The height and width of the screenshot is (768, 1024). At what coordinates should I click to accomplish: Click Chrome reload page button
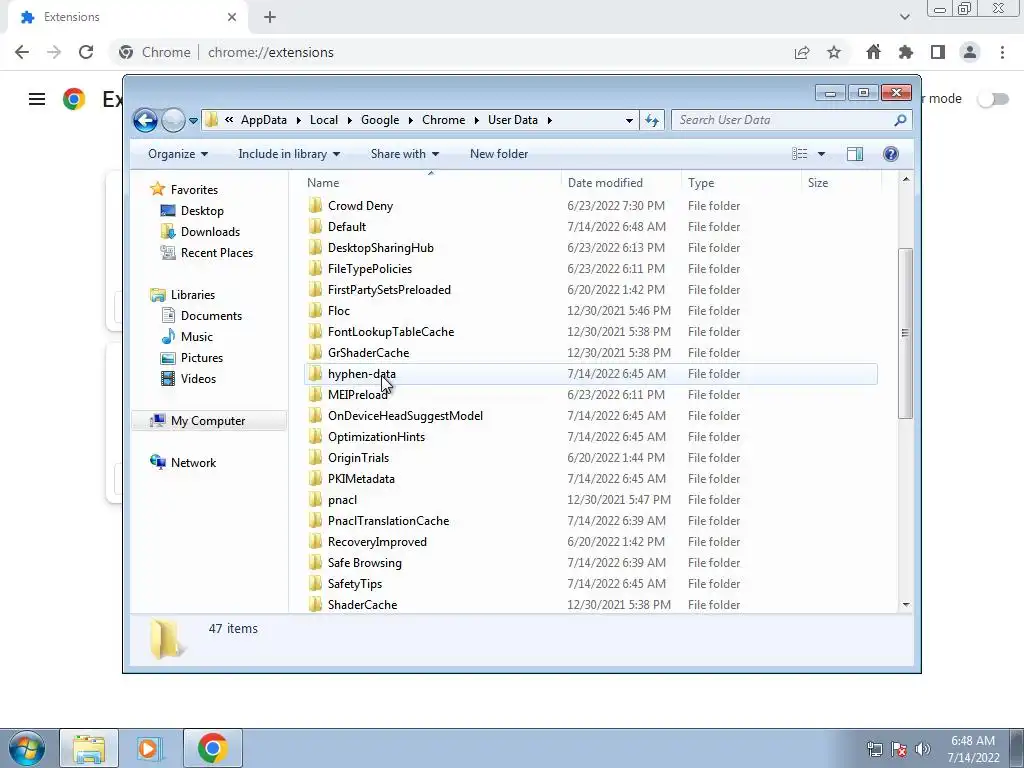click(x=86, y=52)
